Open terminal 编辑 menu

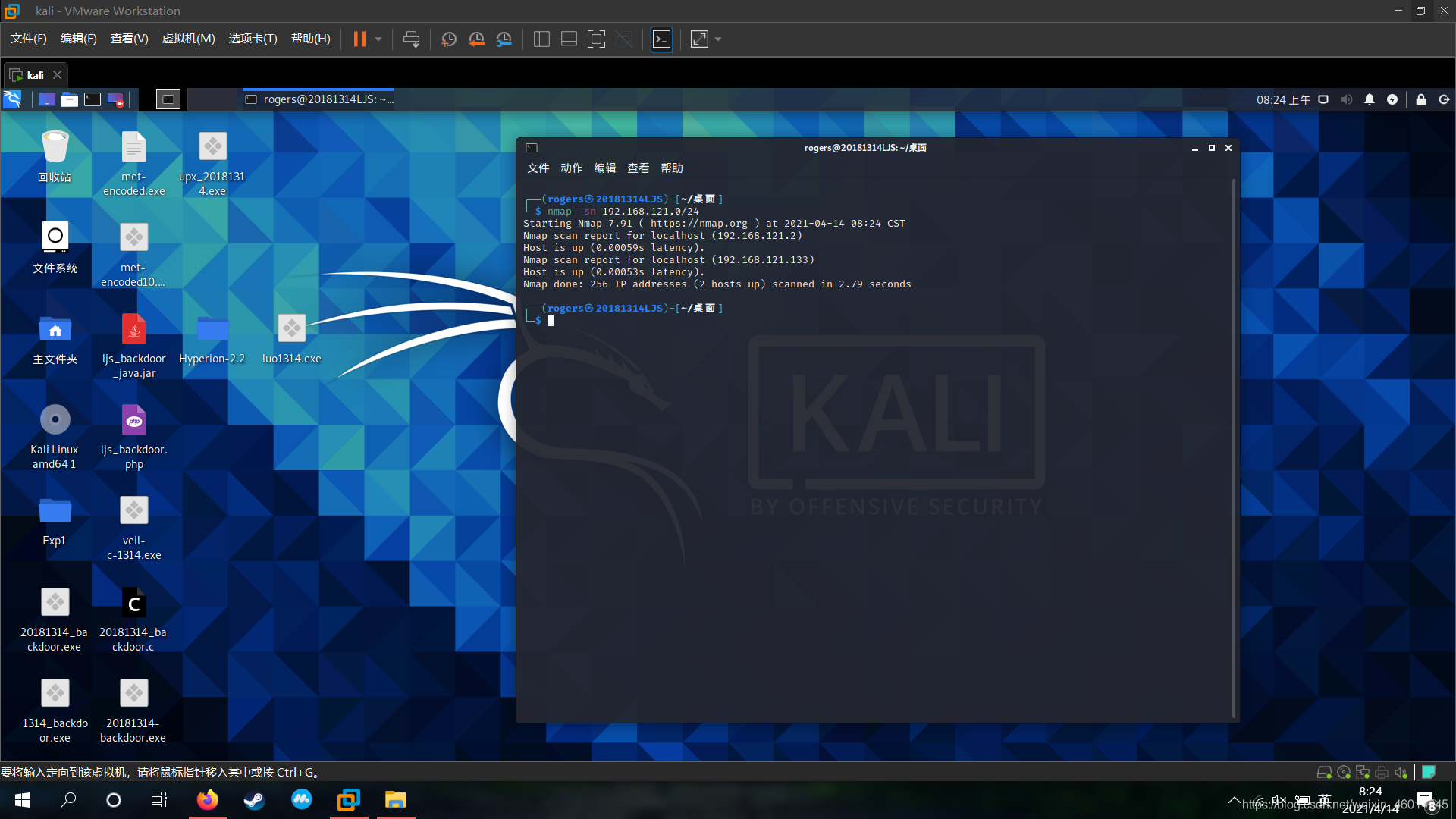pyautogui.click(x=605, y=168)
